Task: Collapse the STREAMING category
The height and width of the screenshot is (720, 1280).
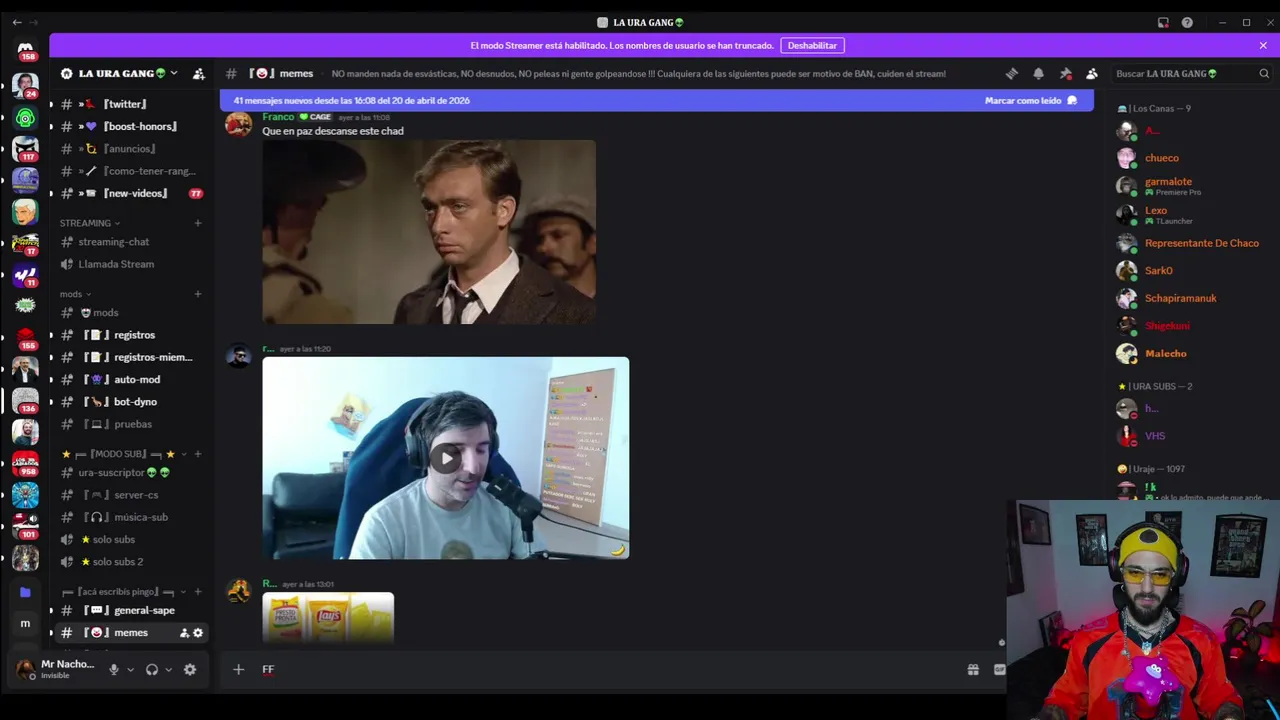Action: [x=90, y=223]
